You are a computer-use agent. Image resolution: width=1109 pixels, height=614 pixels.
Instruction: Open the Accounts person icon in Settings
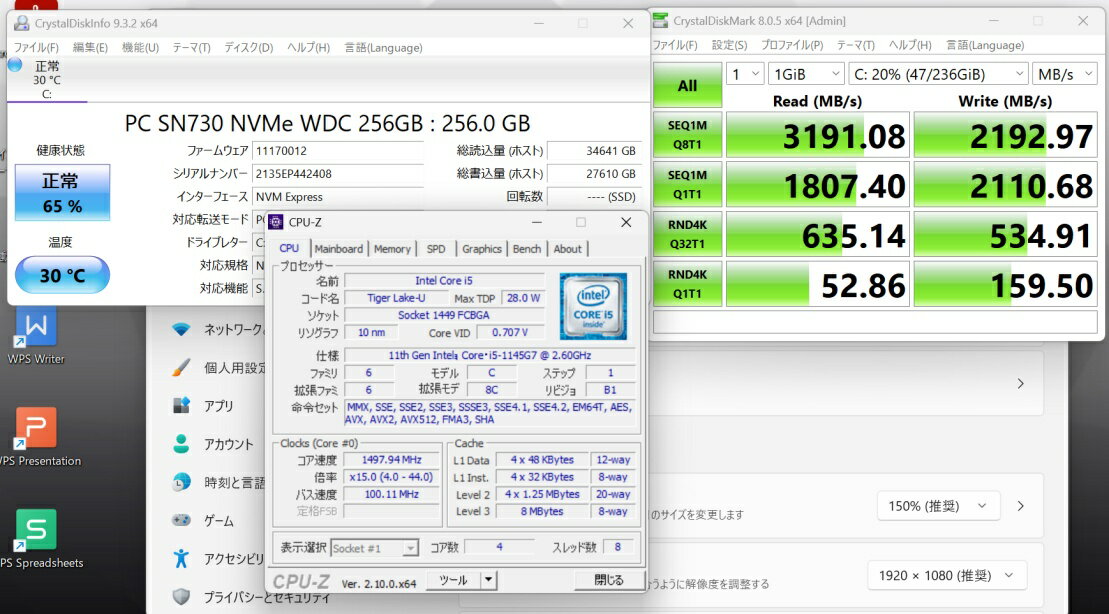pyautogui.click(x=181, y=444)
